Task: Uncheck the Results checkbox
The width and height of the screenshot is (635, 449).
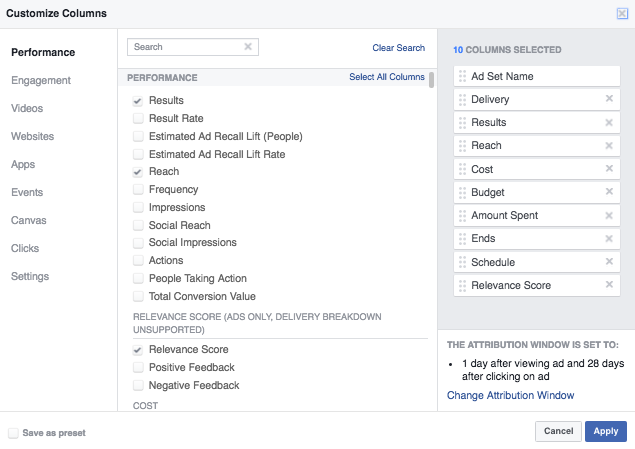Action: click(138, 101)
